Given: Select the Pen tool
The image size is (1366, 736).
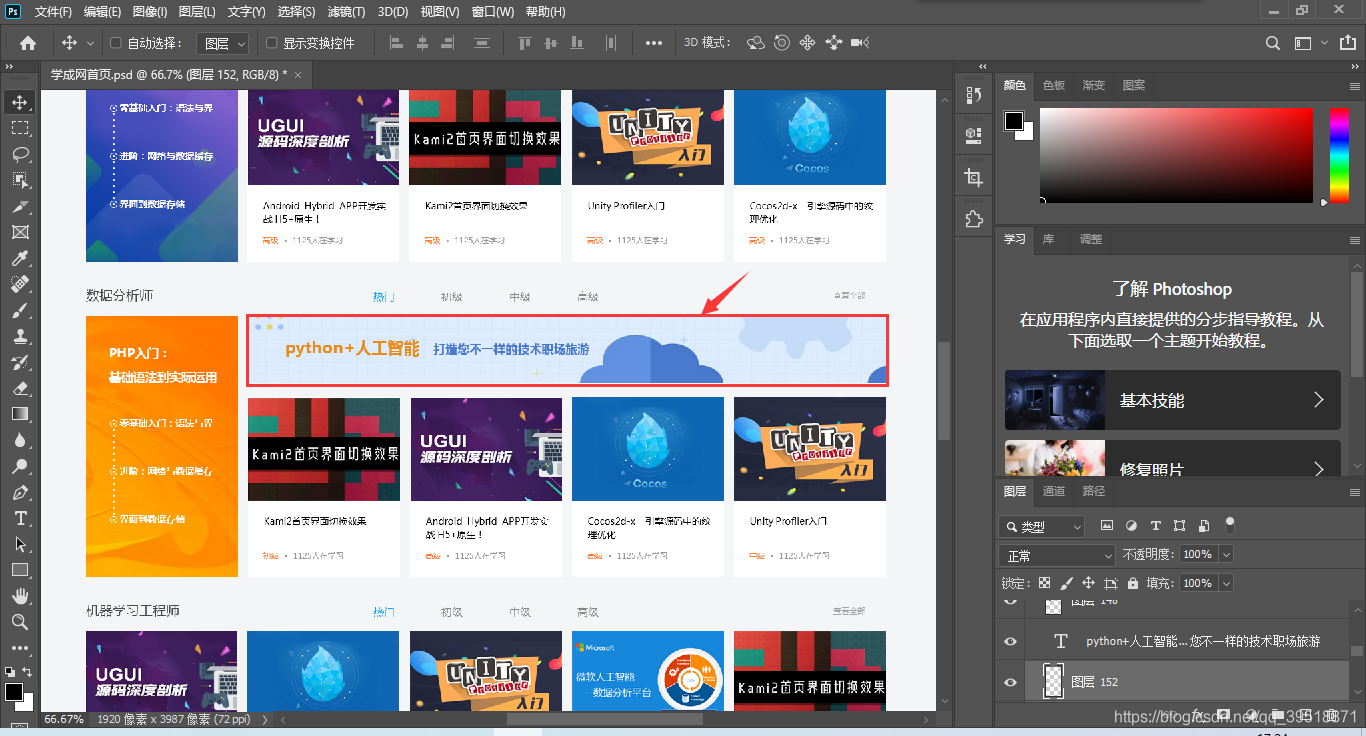Looking at the screenshot, I should pyautogui.click(x=20, y=492).
